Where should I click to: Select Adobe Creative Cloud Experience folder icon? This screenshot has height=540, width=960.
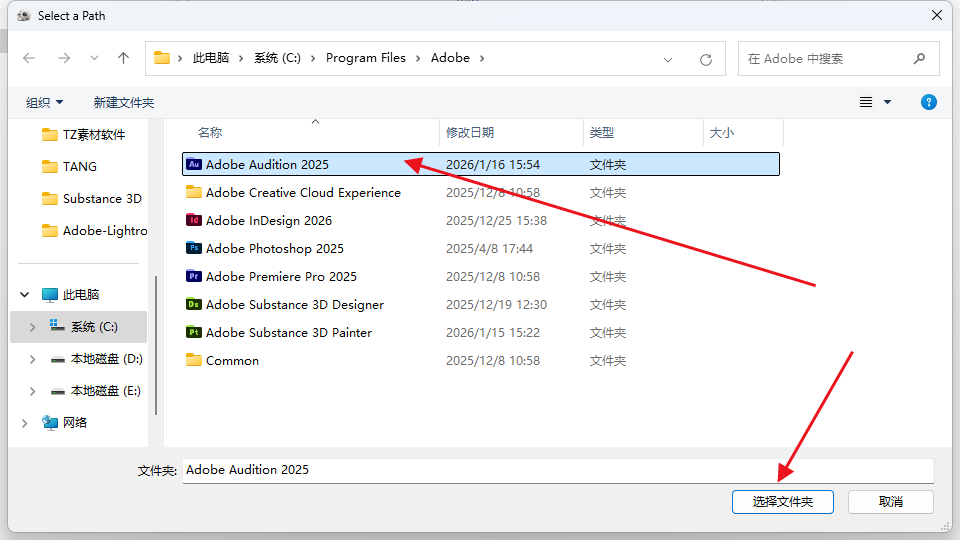pos(193,192)
